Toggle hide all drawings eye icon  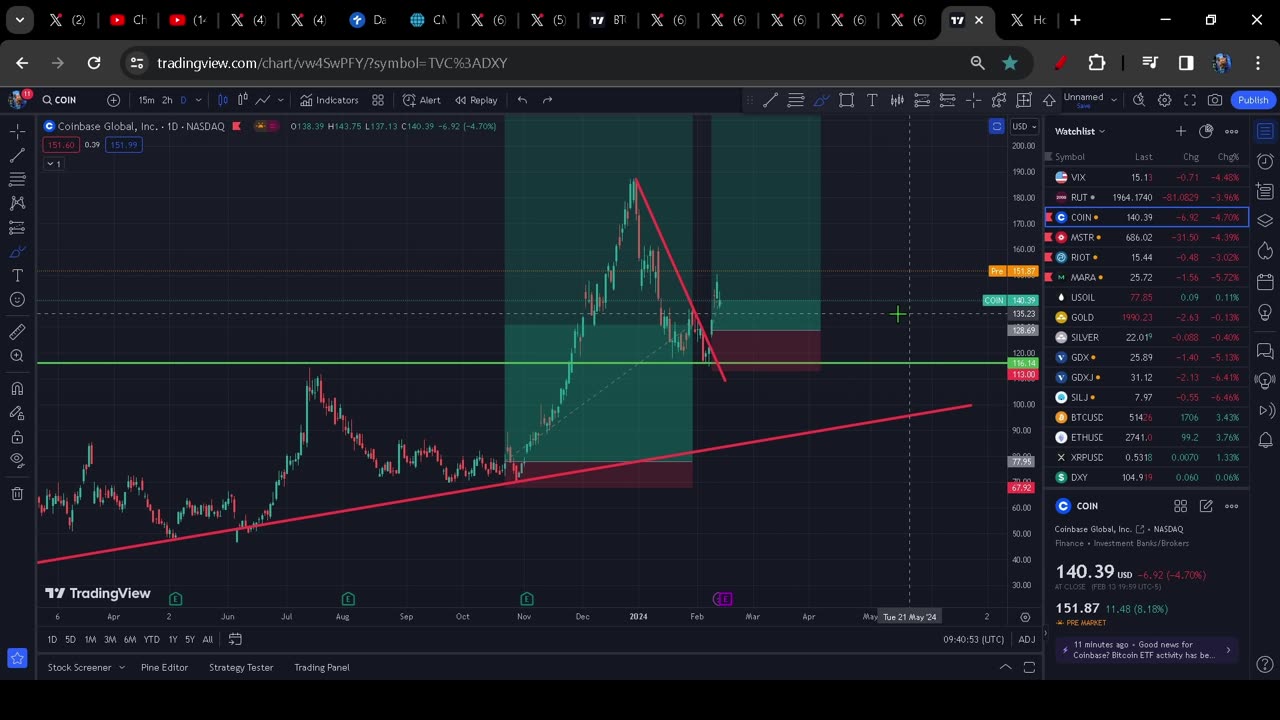pos(17,460)
